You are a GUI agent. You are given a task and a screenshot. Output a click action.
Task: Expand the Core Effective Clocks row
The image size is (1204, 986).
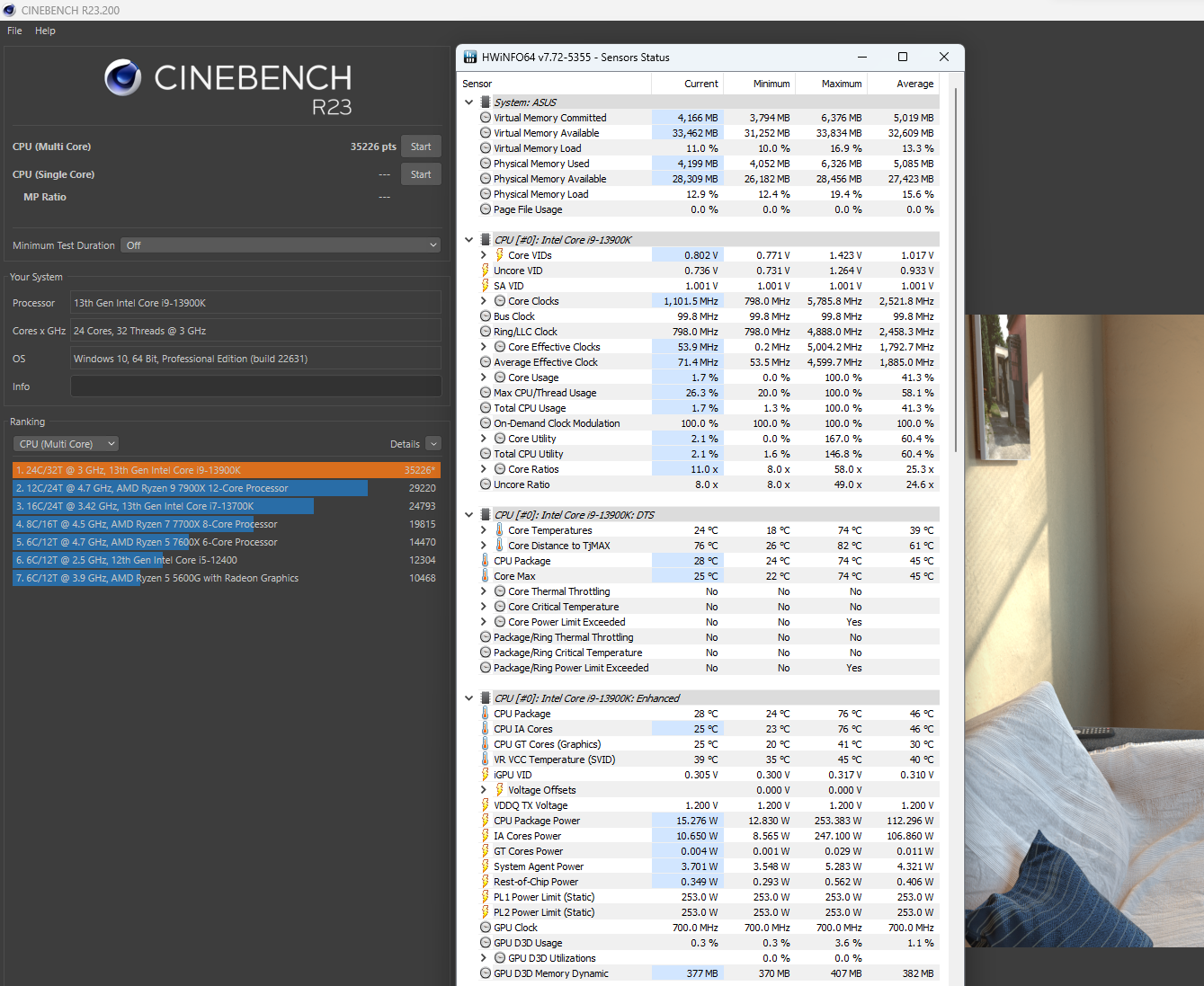pos(484,347)
